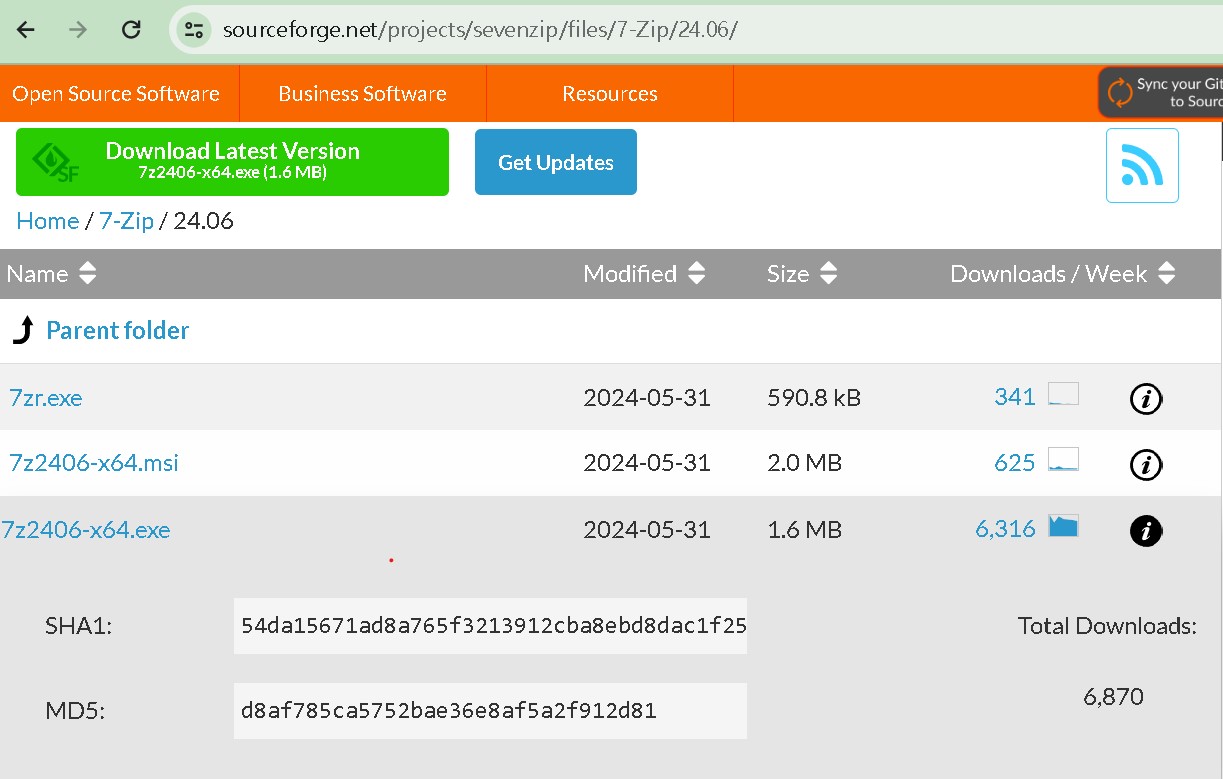
Task: Click the 24.06 breadcrumb text
Action: click(x=204, y=221)
